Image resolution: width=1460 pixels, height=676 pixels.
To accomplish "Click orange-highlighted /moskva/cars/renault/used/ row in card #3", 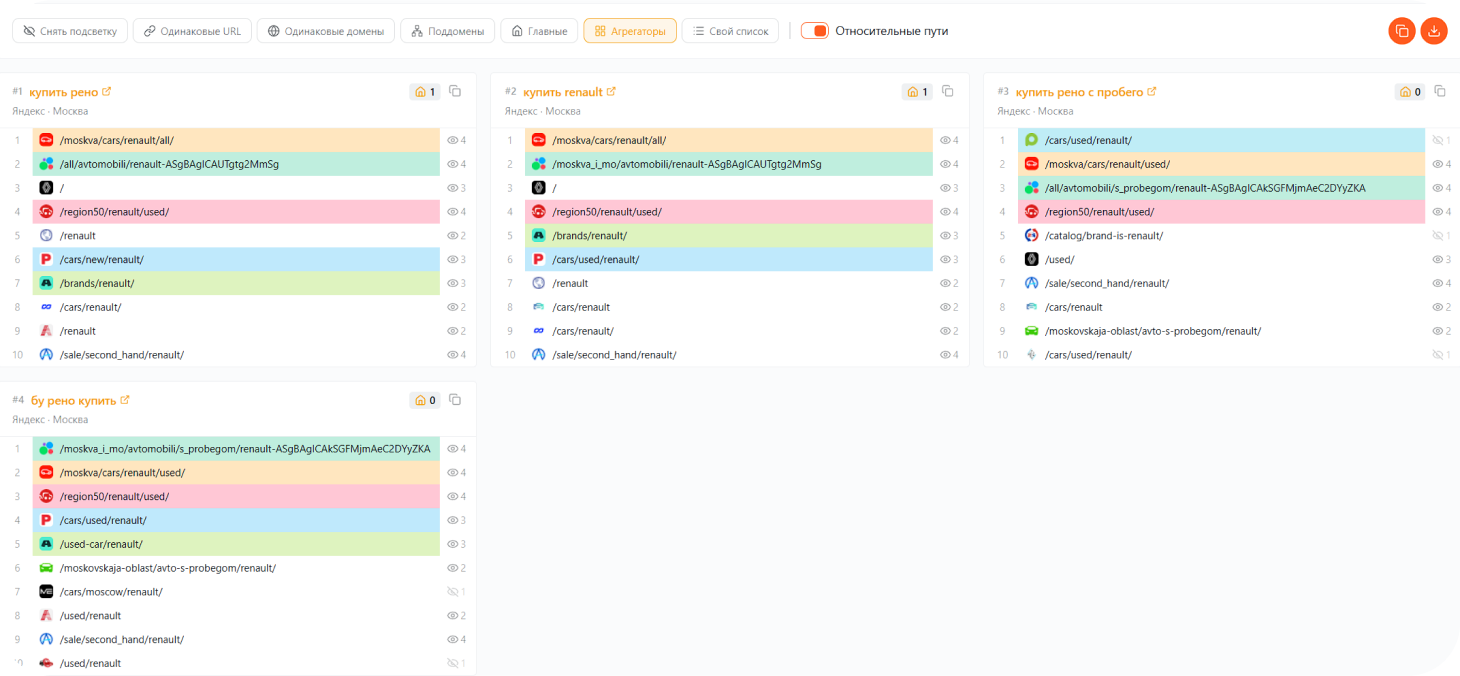I will 1221,164.
